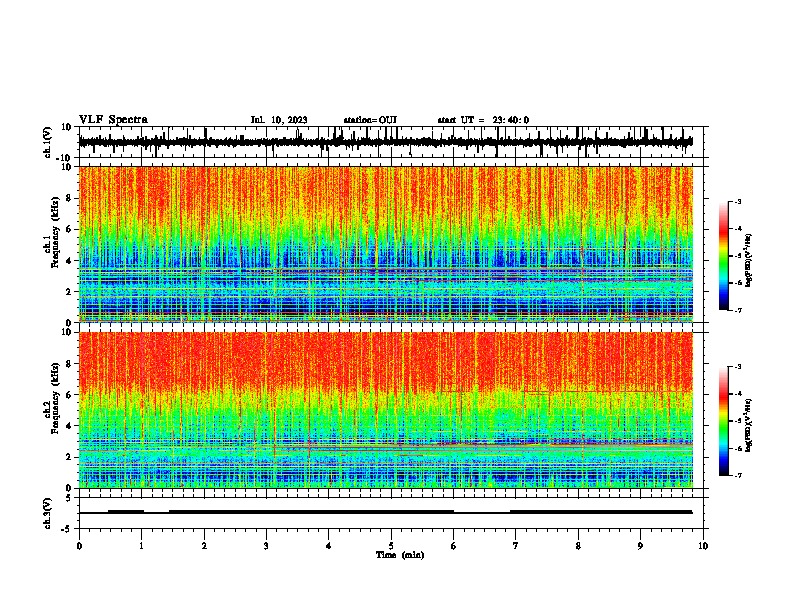Image resolution: width=792 pixels, height=612 pixels.
Task: Click the '-3' tick on ch.1 colorbar
Action: (x=738, y=202)
